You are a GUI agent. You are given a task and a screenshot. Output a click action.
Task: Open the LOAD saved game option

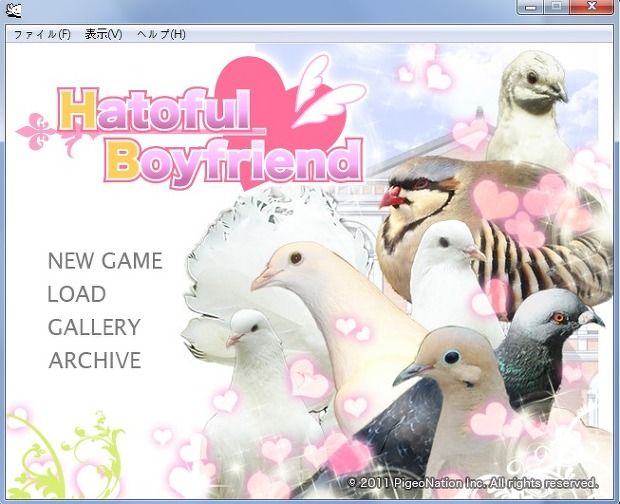[x=77, y=294]
